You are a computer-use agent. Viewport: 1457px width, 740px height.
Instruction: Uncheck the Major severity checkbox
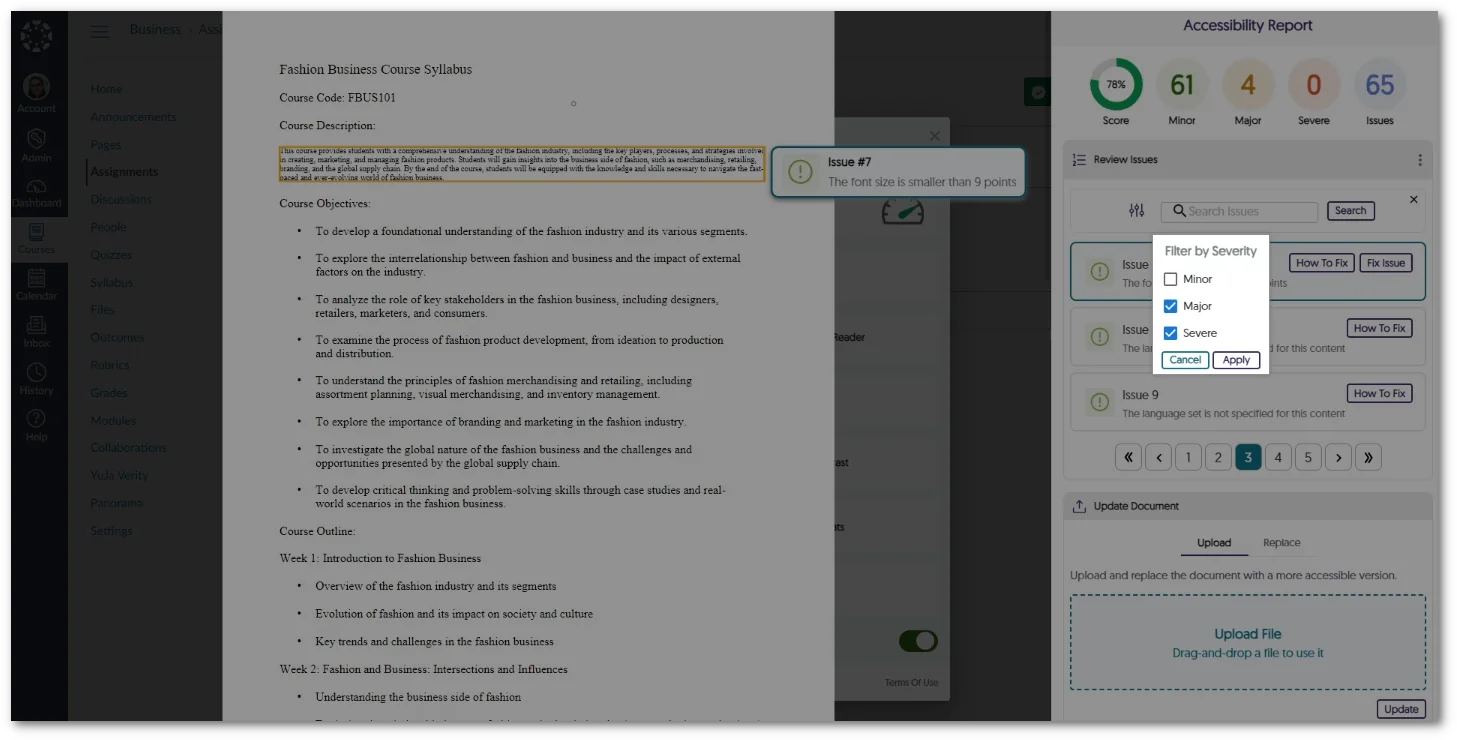[x=1170, y=306]
